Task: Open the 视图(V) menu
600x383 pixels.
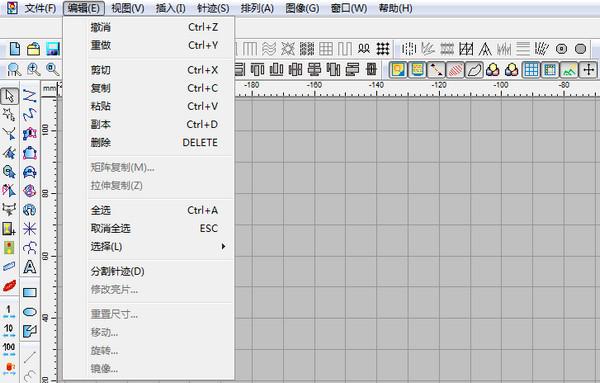Action: [x=128, y=8]
